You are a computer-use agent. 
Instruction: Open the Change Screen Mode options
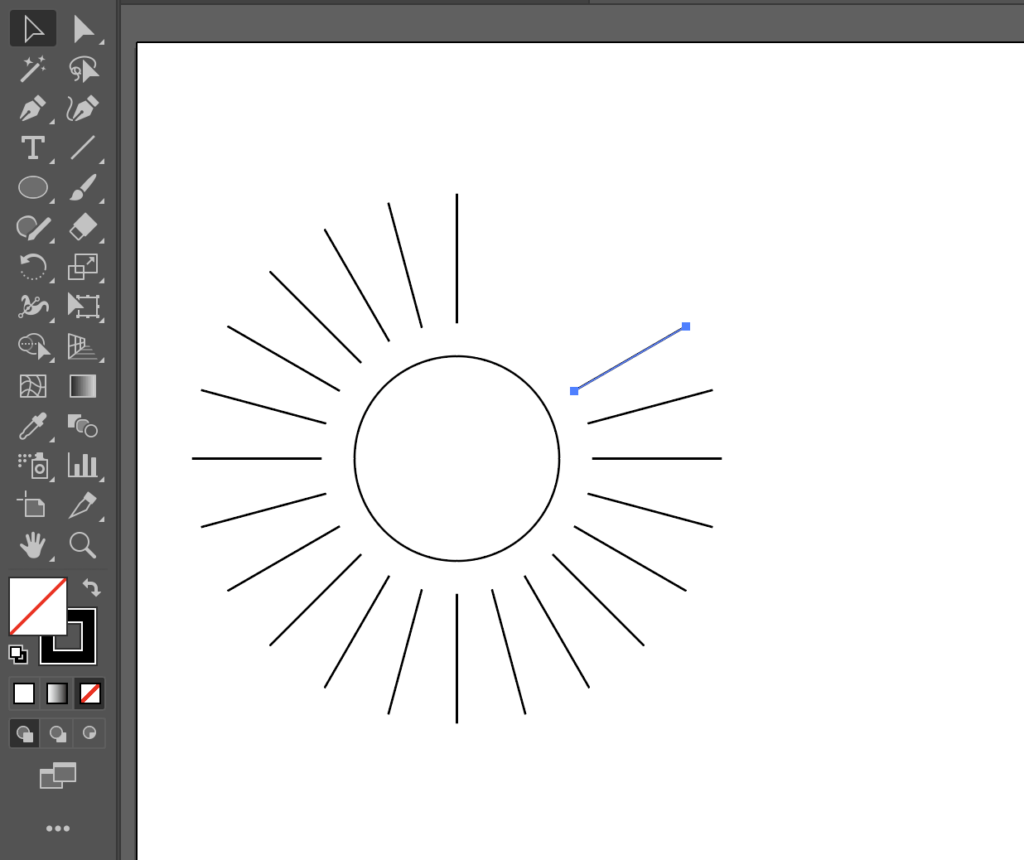pyautogui.click(x=57, y=775)
